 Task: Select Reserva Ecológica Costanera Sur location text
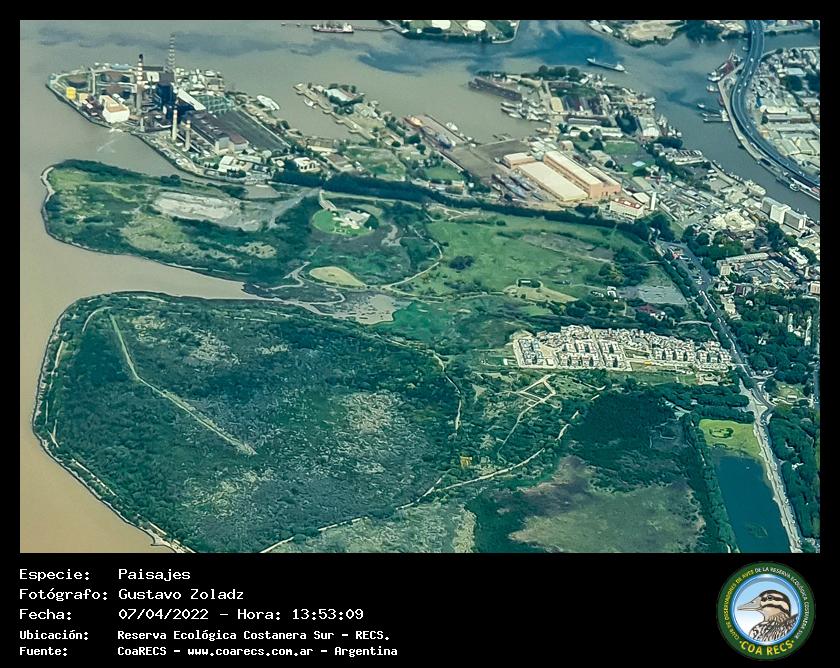coord(253,635)
